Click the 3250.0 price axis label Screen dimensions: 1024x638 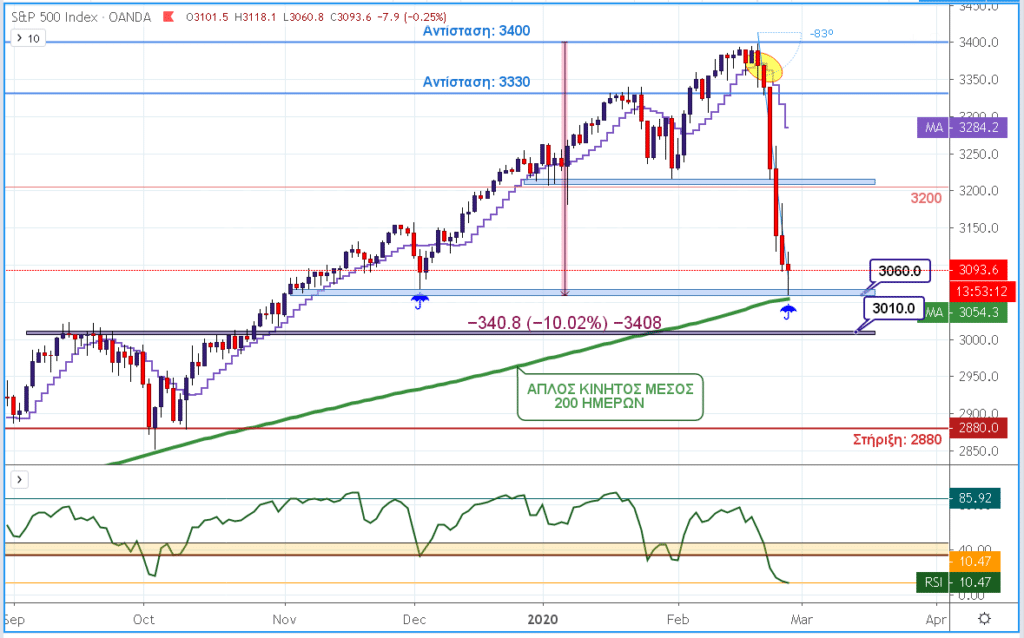tap(978, 155)
